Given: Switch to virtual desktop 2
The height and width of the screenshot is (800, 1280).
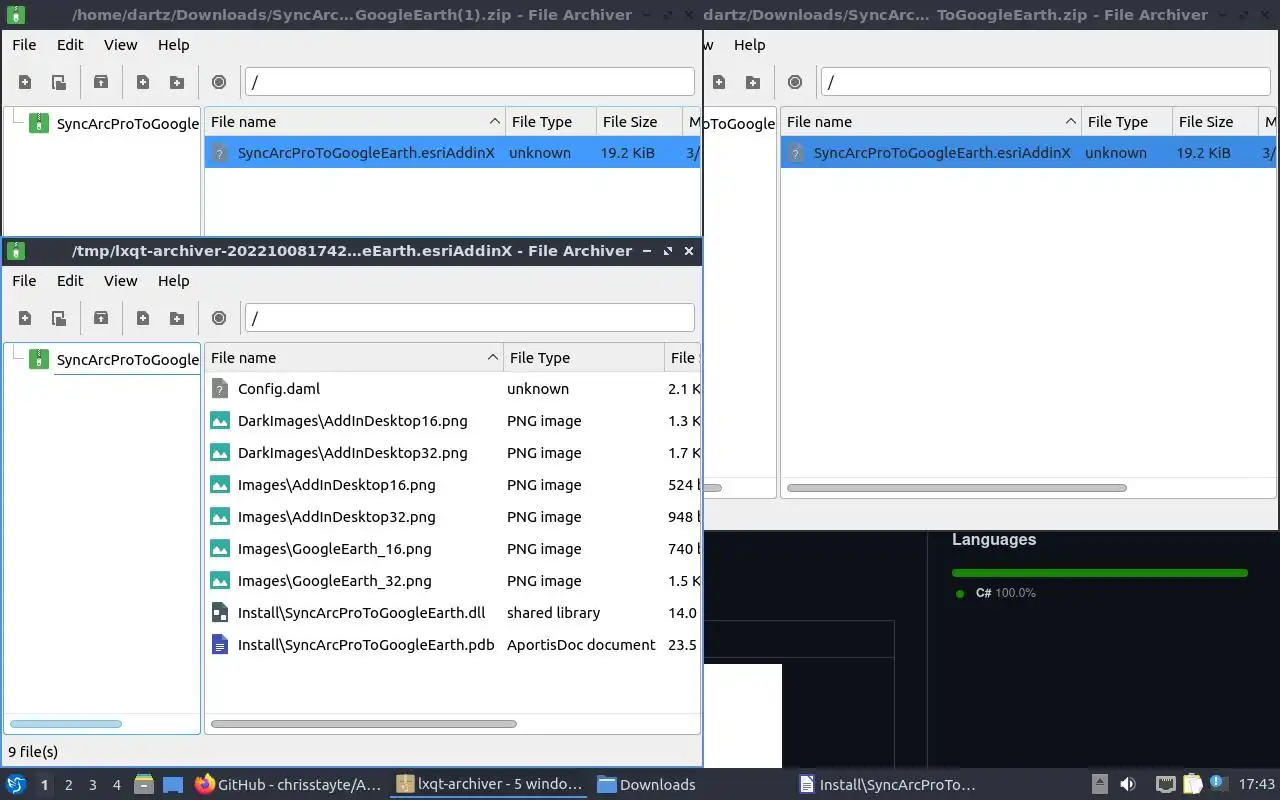Looking at the screenshot, I should coord(68,785).
